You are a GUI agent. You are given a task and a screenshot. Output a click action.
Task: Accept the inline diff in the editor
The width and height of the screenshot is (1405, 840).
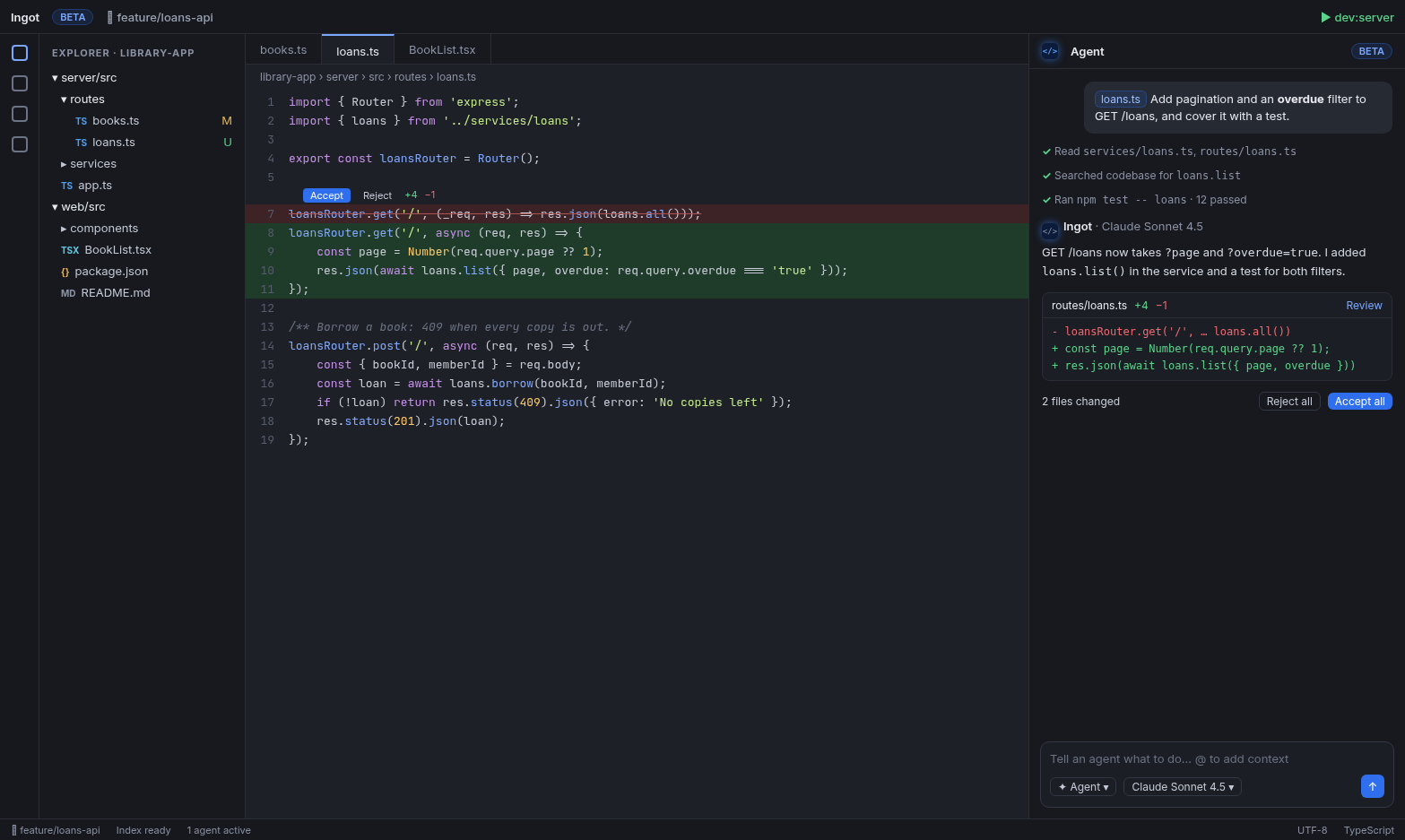coord(326,195)
